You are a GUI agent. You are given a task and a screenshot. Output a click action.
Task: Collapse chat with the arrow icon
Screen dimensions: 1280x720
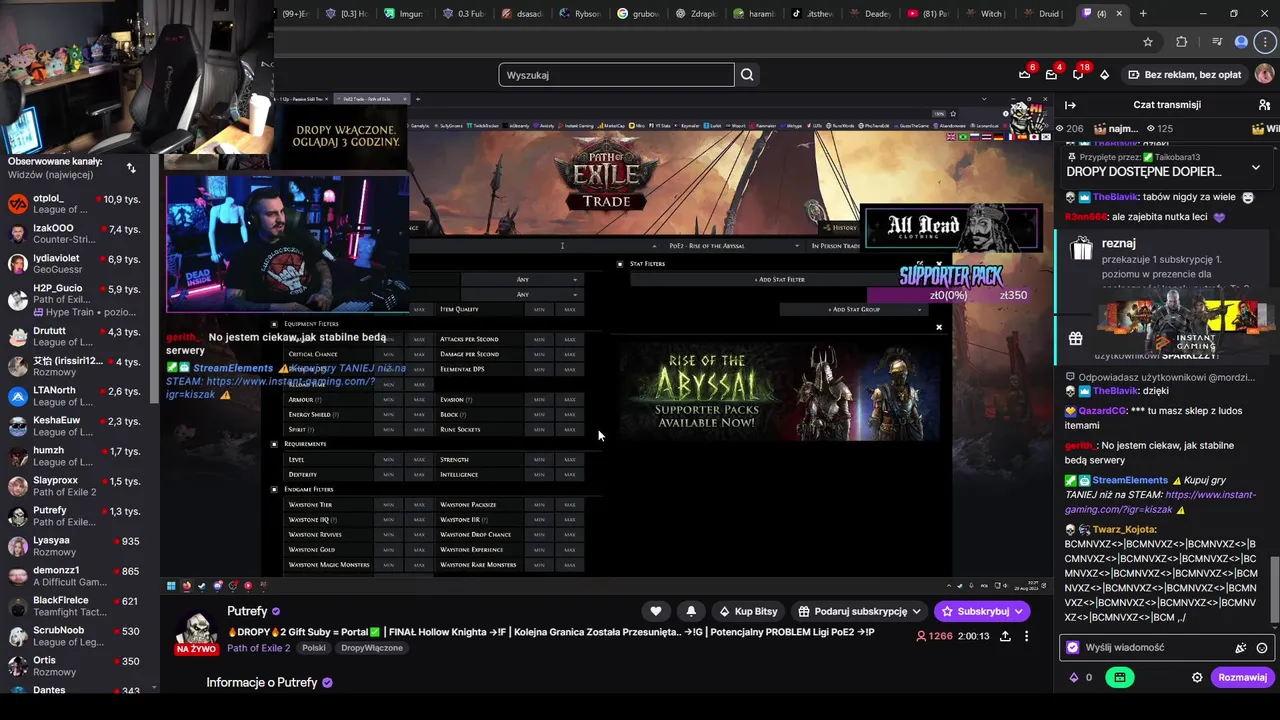tap(1070, 105)
